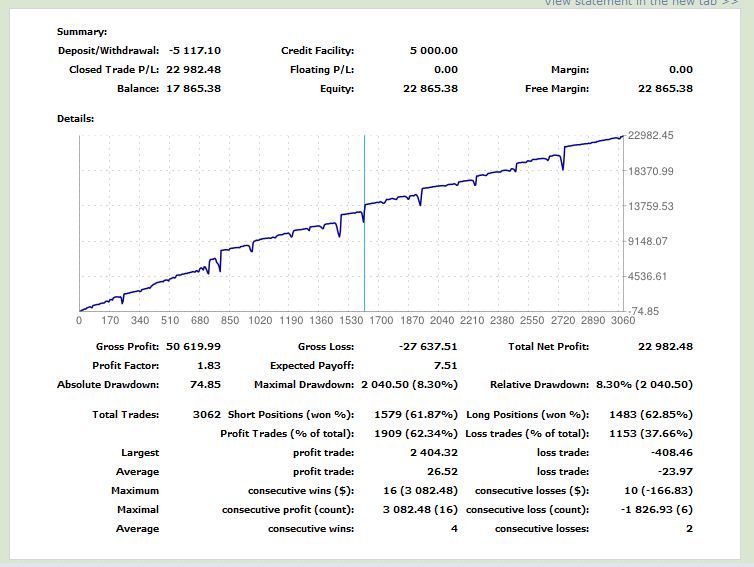
Task: Select the average profit trade value 26.52
Action: [442, 472]
